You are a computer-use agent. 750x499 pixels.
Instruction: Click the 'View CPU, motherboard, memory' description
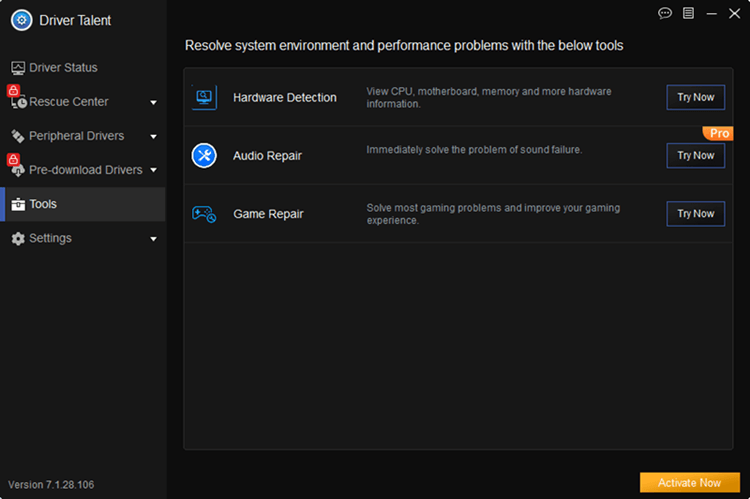[x=489, y=98]
